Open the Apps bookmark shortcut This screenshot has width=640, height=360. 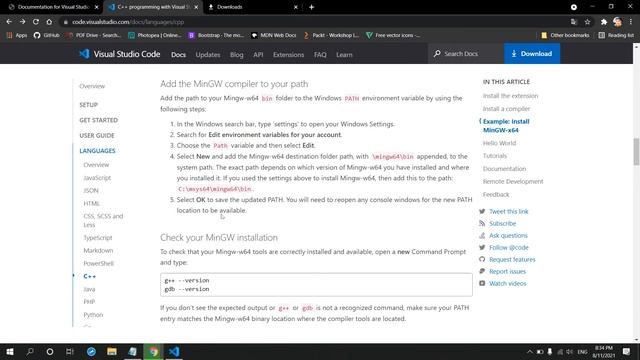pos(17,35)
